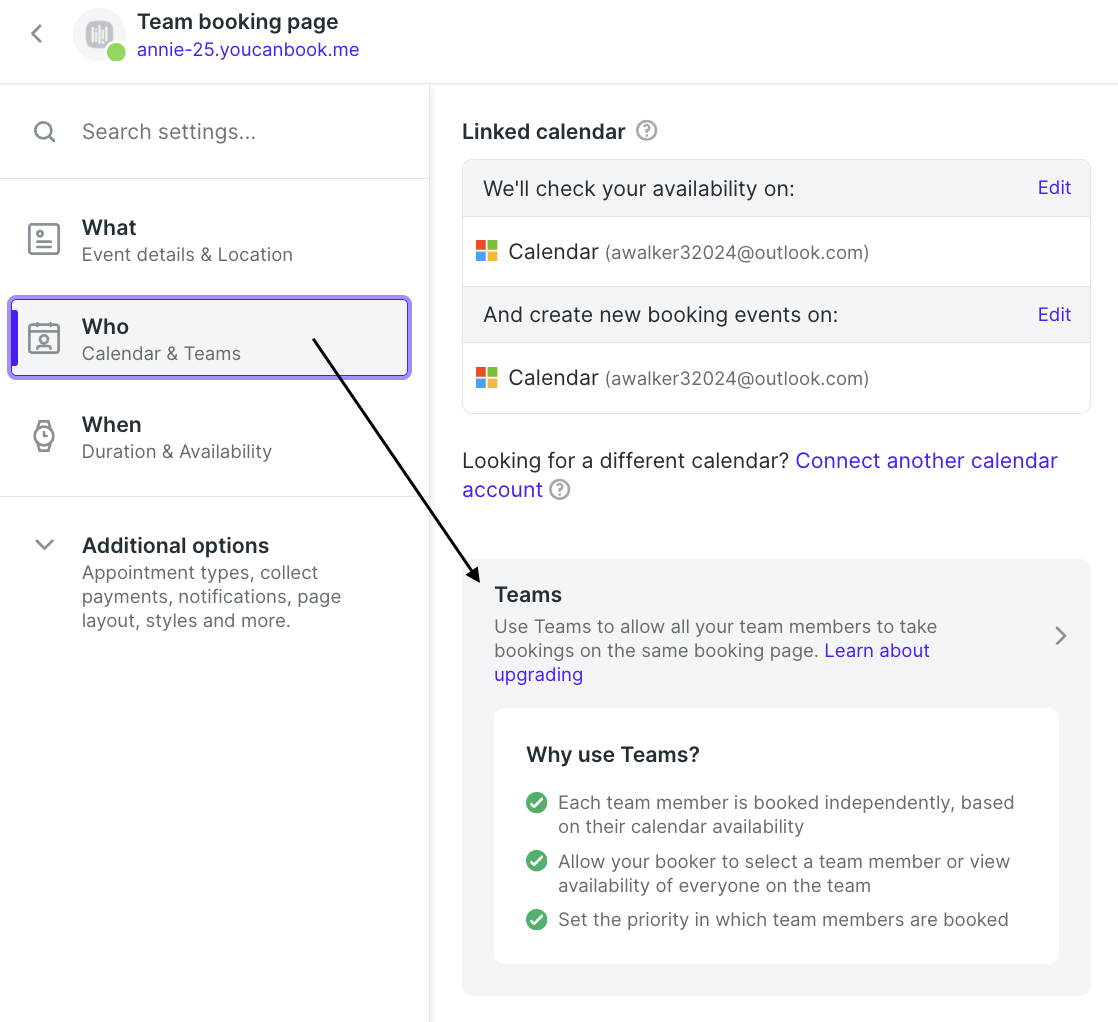Screen dimensions: 1118x1022
Task: Click help icon after calendar account link
Action: 560,490
